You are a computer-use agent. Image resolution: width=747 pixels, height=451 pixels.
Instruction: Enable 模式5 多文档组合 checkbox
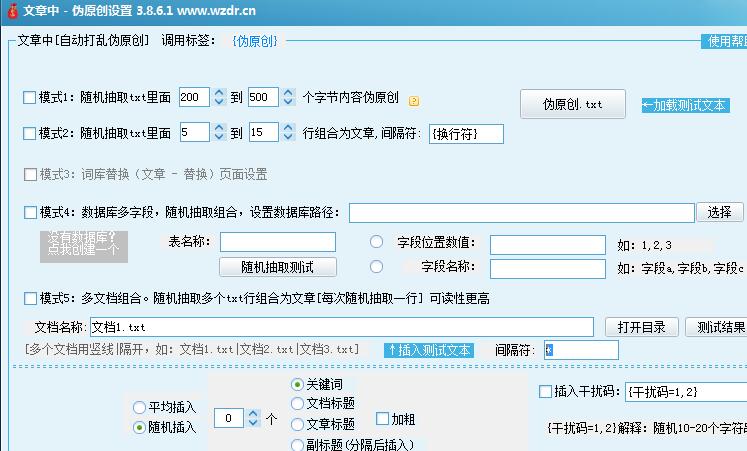click(x=30, y=299)
